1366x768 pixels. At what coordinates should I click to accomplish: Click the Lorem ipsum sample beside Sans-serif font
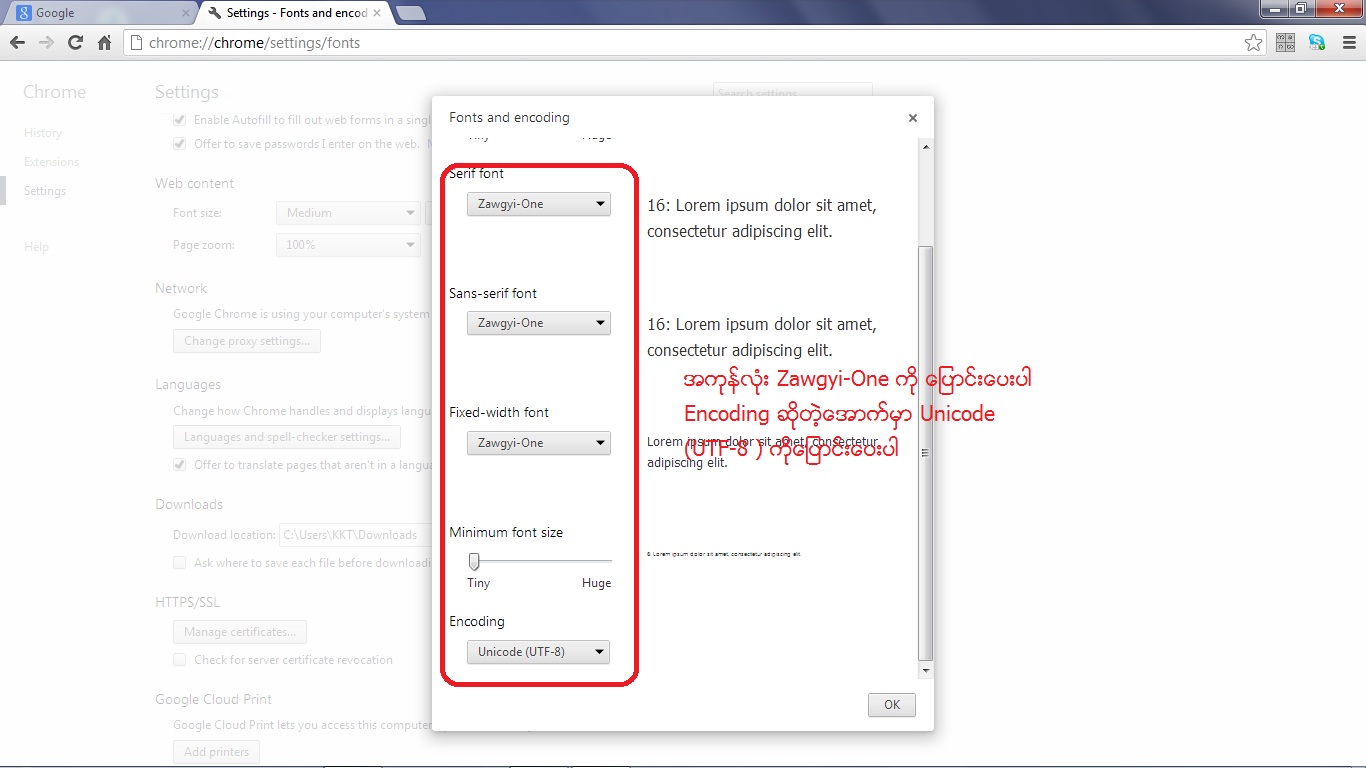(x=762, y=337)
